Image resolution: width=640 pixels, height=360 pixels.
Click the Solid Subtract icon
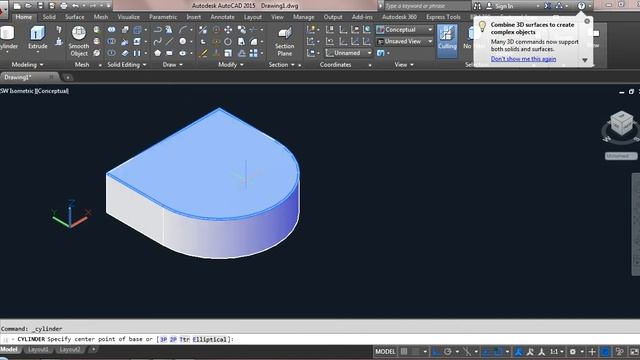(x=111, y=41)
